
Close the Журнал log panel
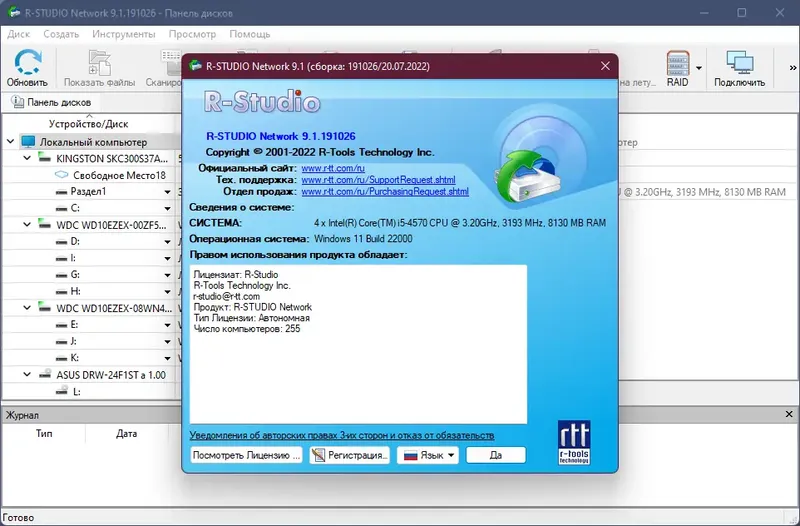[x=789, y=415]
